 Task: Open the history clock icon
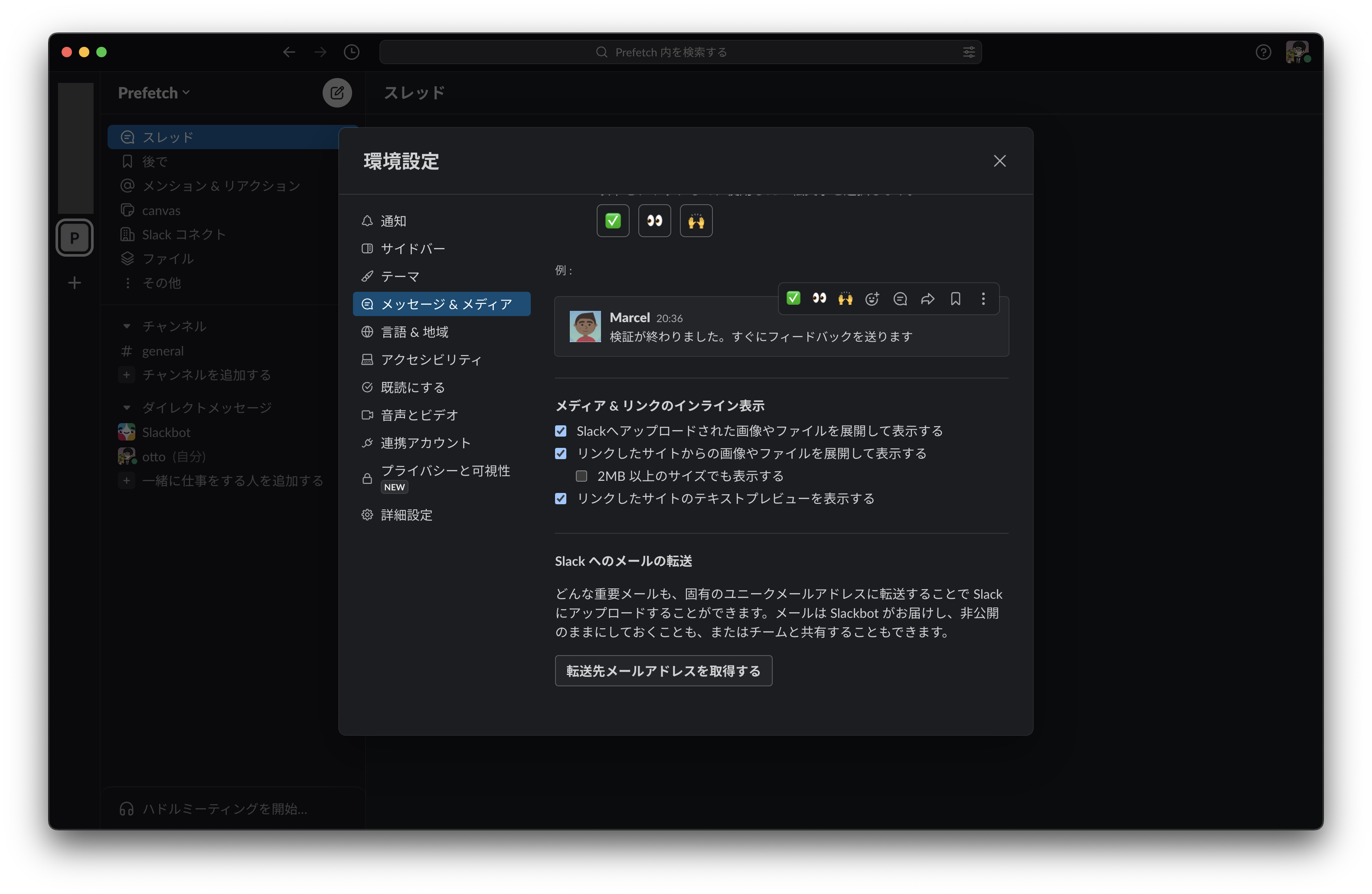(352, 52)
